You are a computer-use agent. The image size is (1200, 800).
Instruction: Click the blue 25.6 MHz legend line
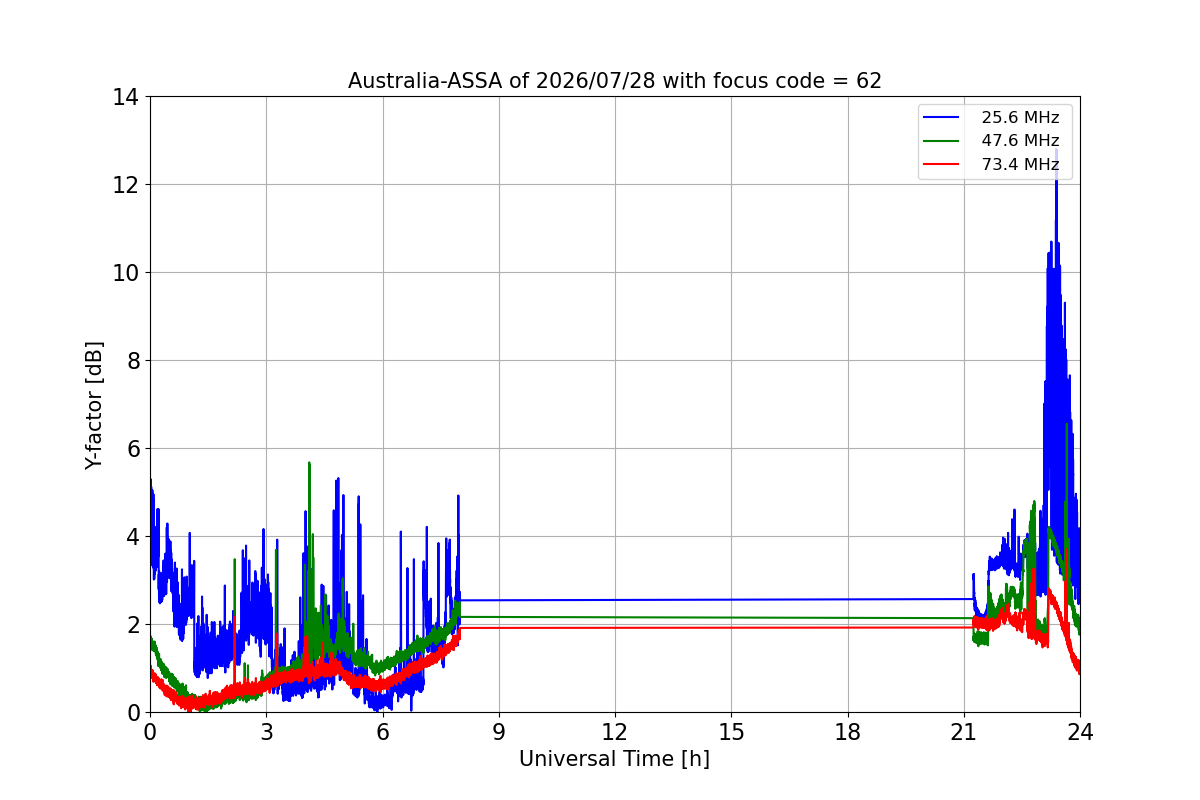coord(943,118)
